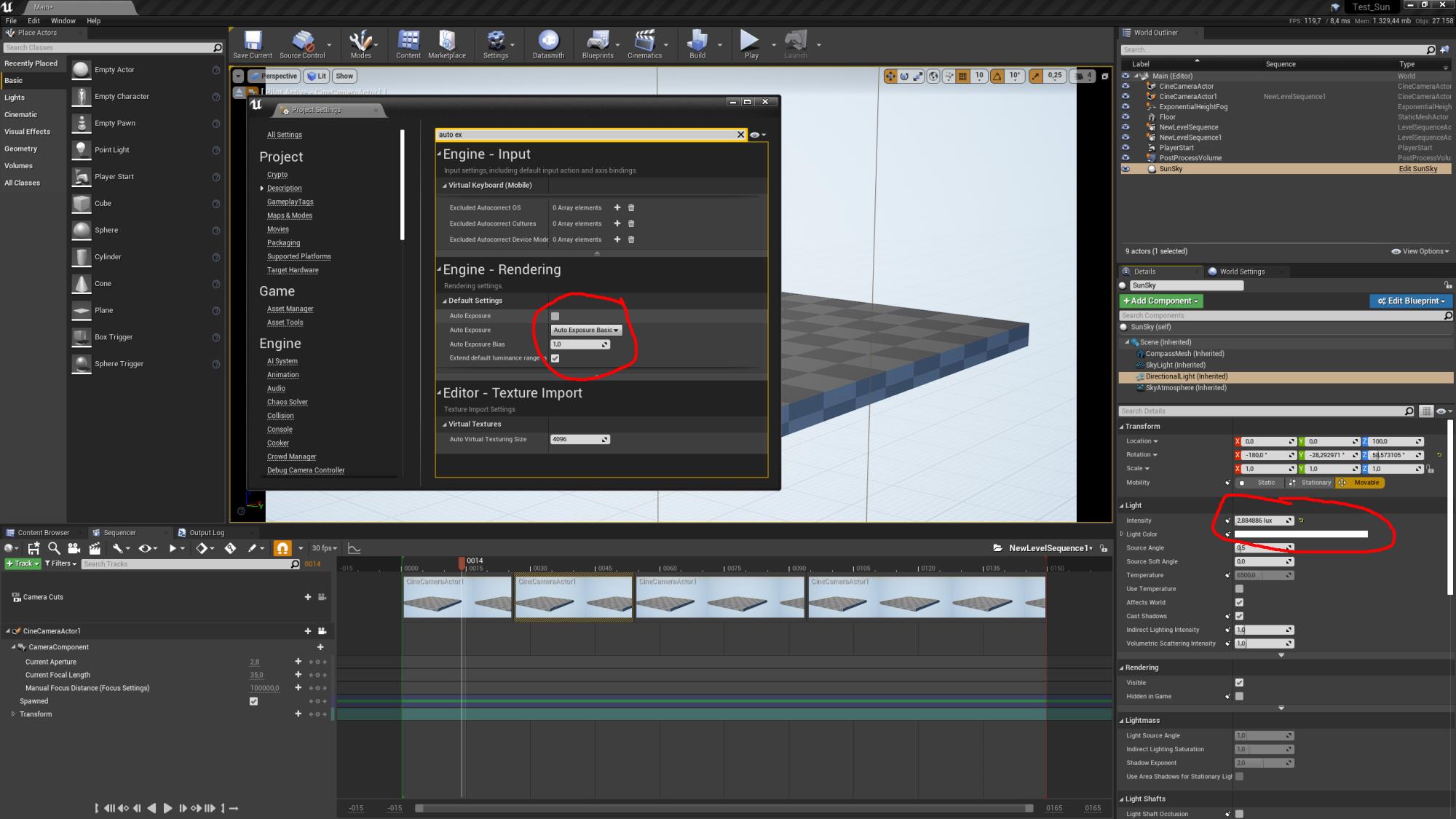Click the viewport Show button
The image size is (1456, 819).
coord(344,76)
